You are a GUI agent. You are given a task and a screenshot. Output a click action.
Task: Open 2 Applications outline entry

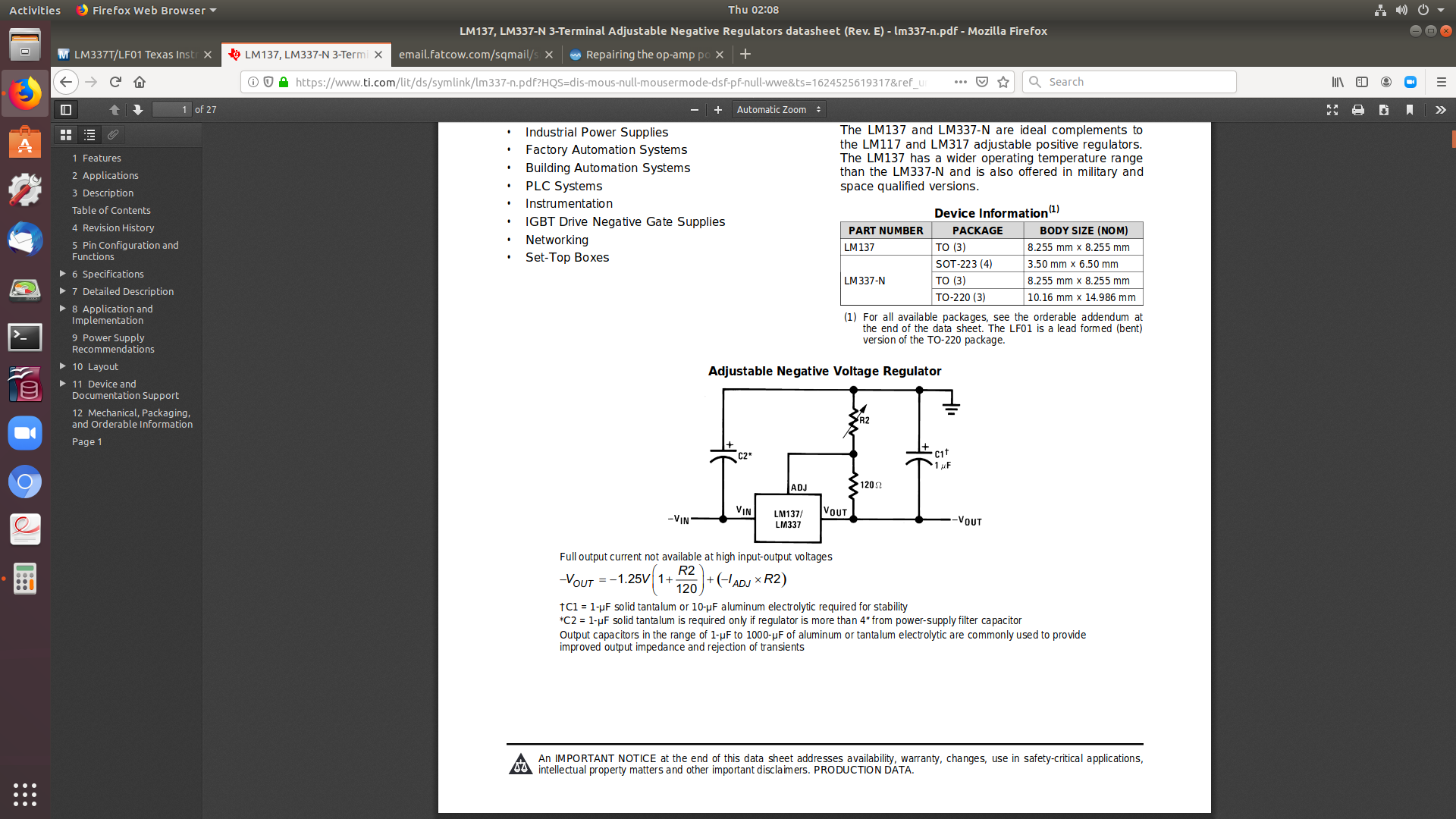105,175
